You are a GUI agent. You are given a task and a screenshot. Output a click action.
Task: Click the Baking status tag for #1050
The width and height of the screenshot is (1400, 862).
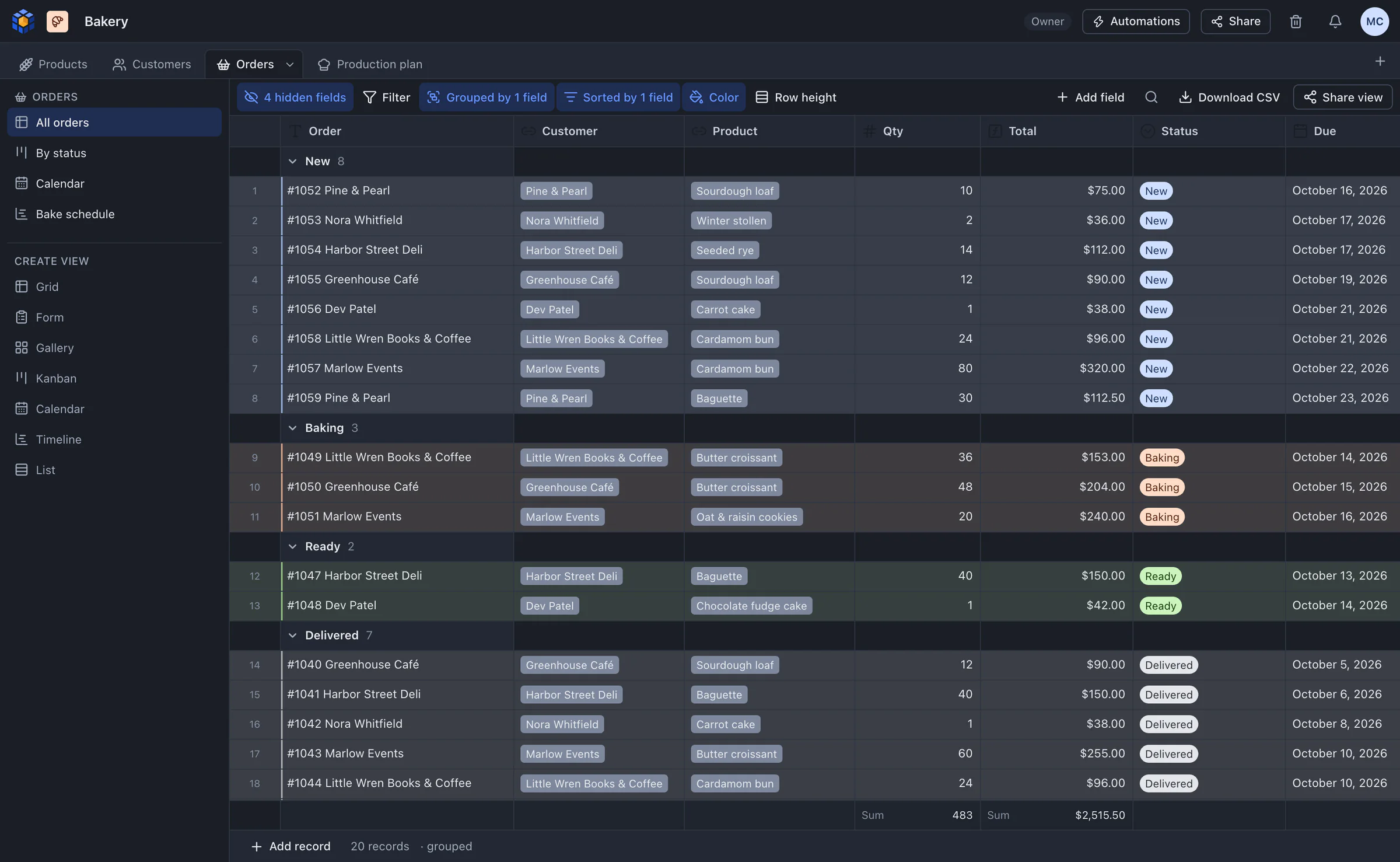pos(1162,487)
